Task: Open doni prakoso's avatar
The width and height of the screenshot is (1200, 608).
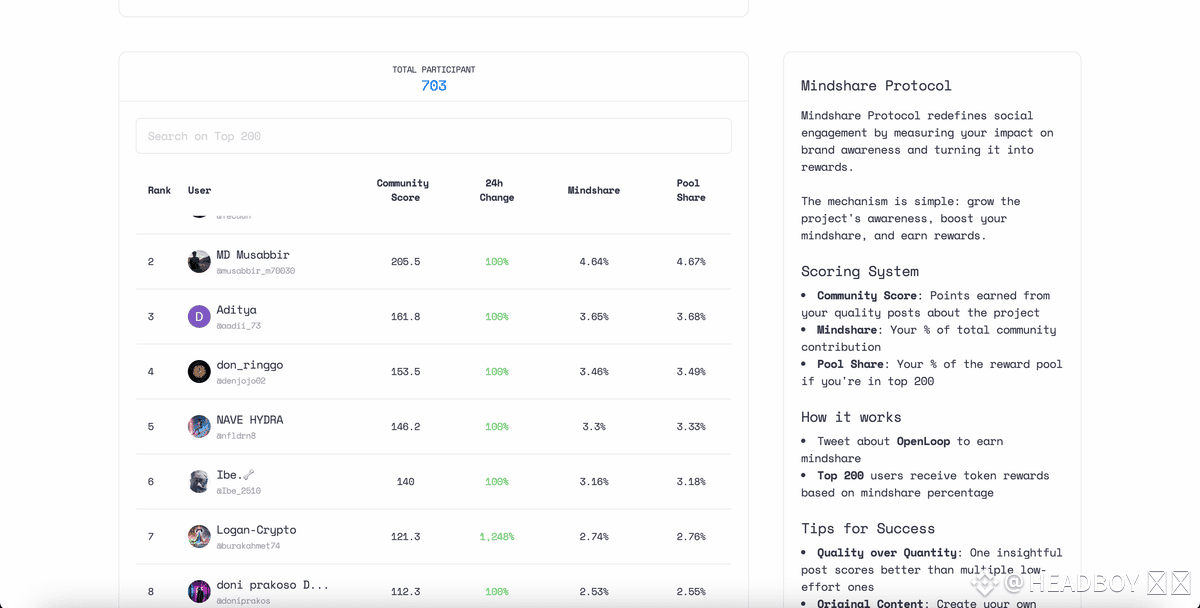Action: pyautogui.click(x=199, y=592)
